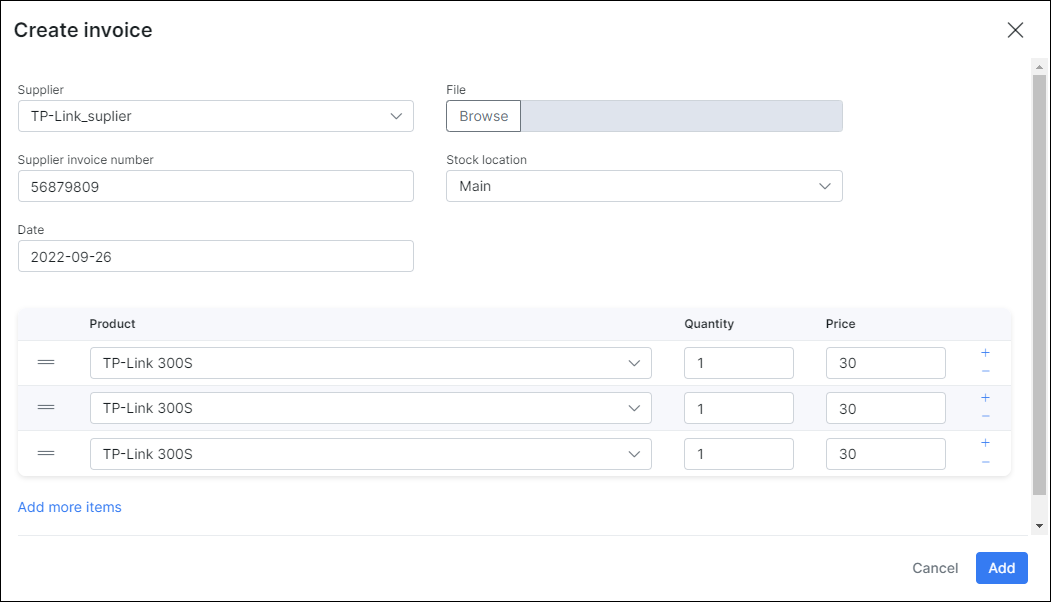Click the blue Add button

[x=1001, y=568]
